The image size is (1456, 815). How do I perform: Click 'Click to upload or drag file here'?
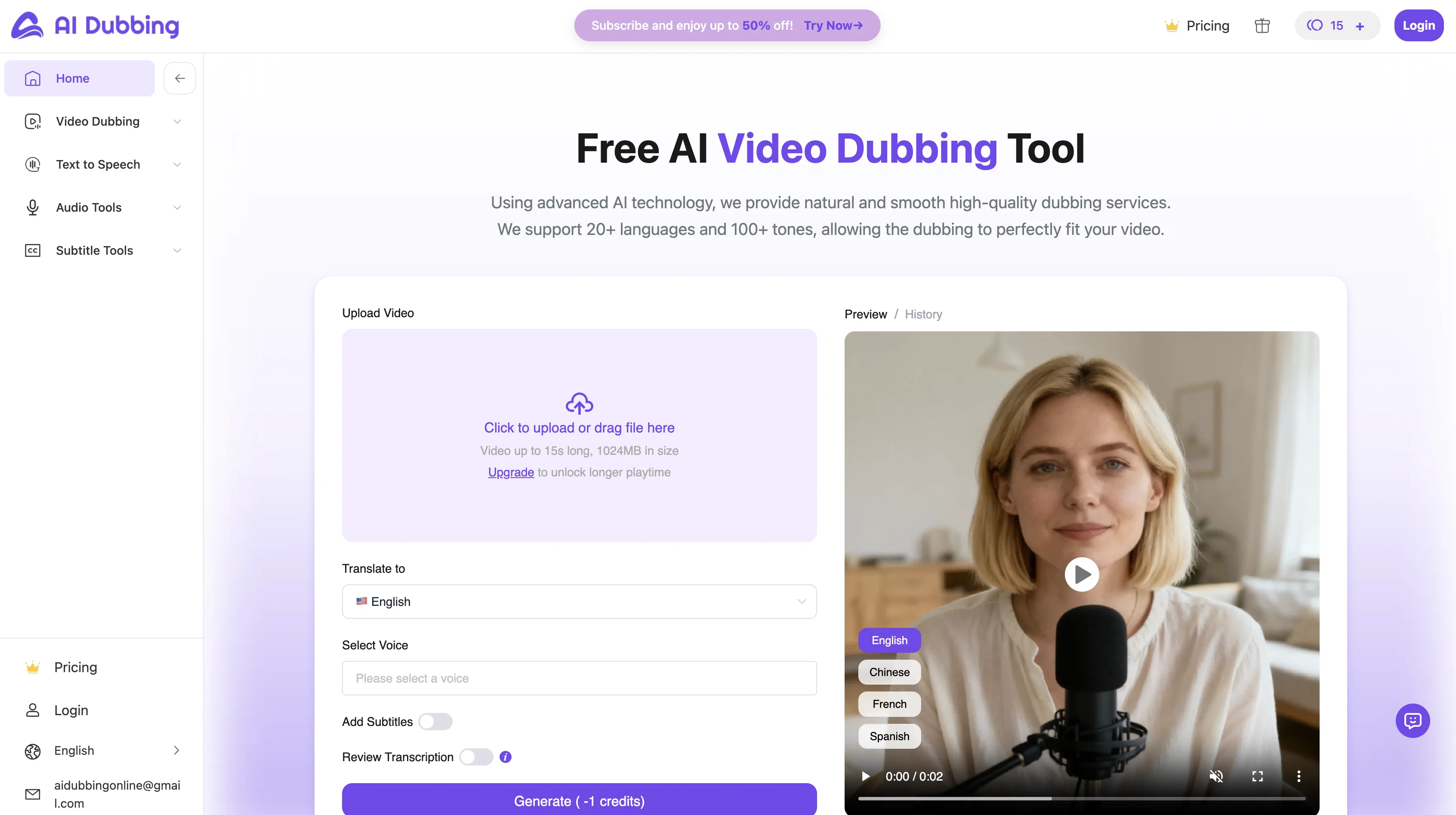(x=580, y=428)
